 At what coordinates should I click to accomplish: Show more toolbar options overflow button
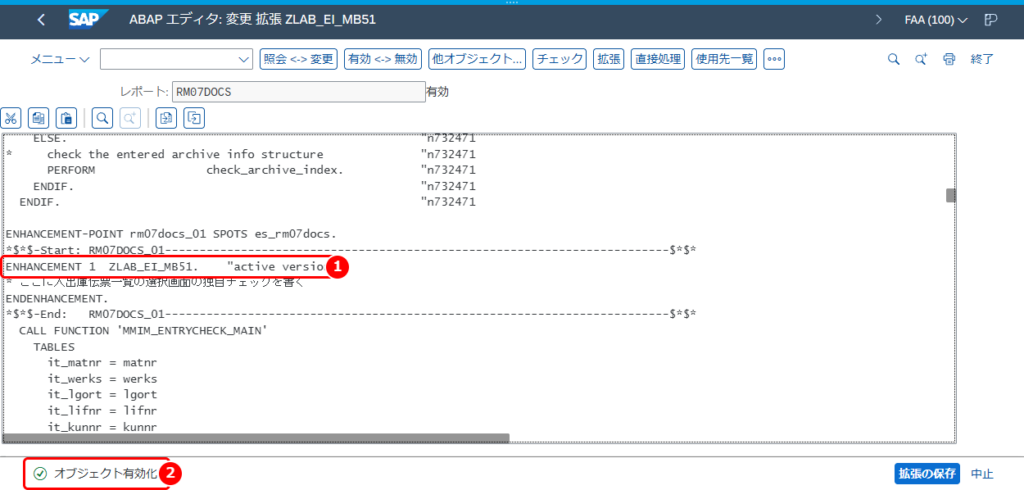(774, 59)
